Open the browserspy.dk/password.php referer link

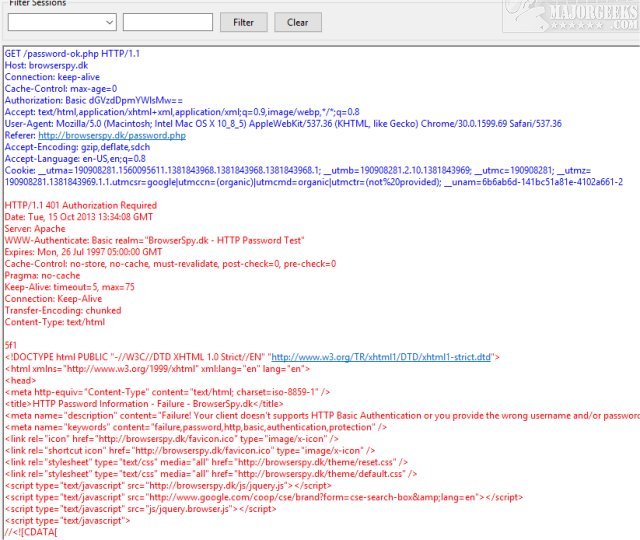point(112,136)
